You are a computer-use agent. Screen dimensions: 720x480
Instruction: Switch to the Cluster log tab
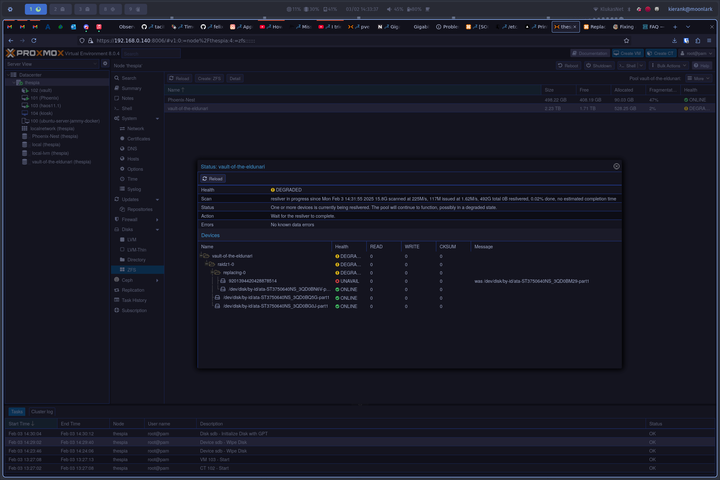42,411
